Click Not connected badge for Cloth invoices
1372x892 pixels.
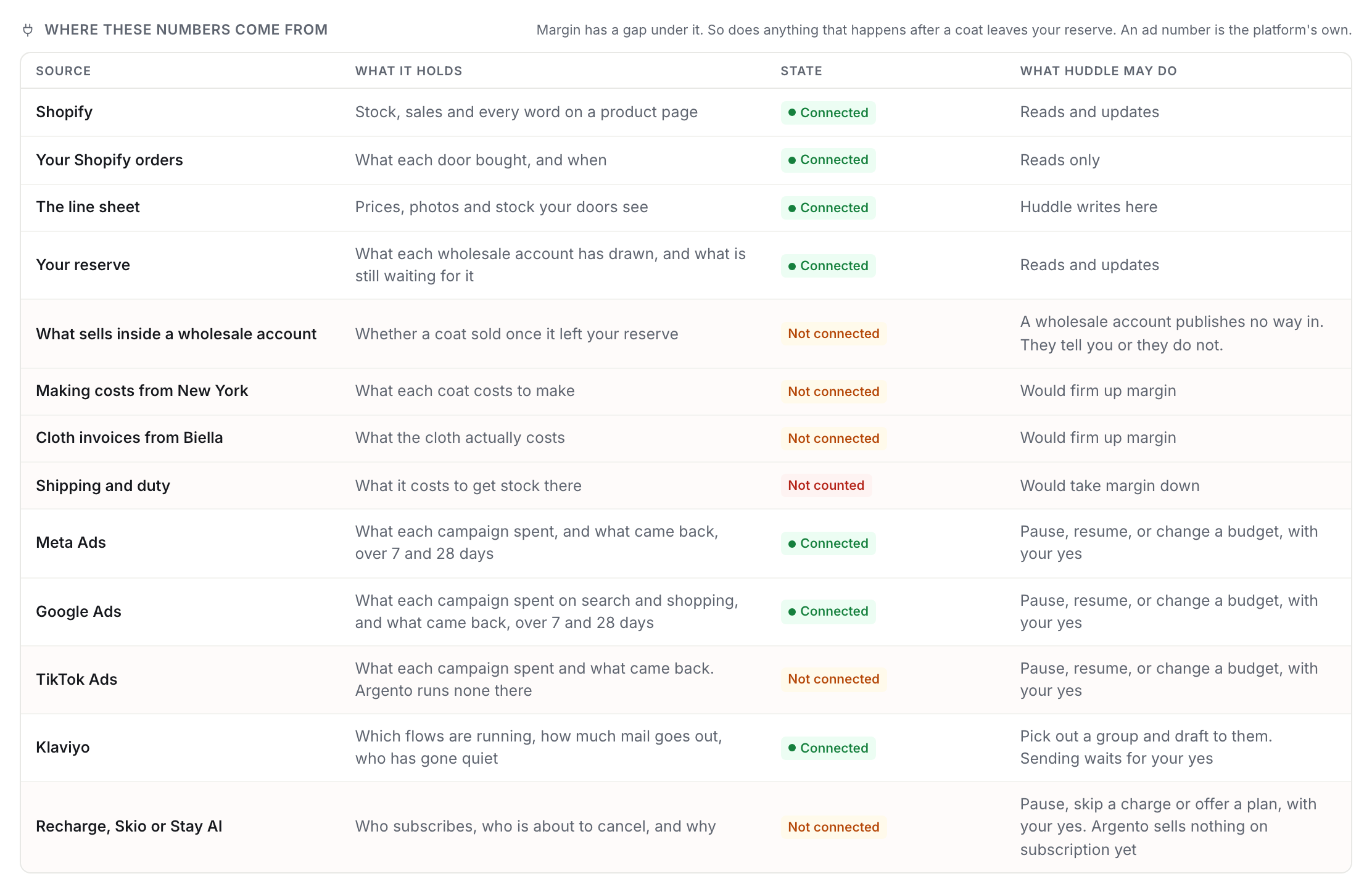click(x=833, y=439)
